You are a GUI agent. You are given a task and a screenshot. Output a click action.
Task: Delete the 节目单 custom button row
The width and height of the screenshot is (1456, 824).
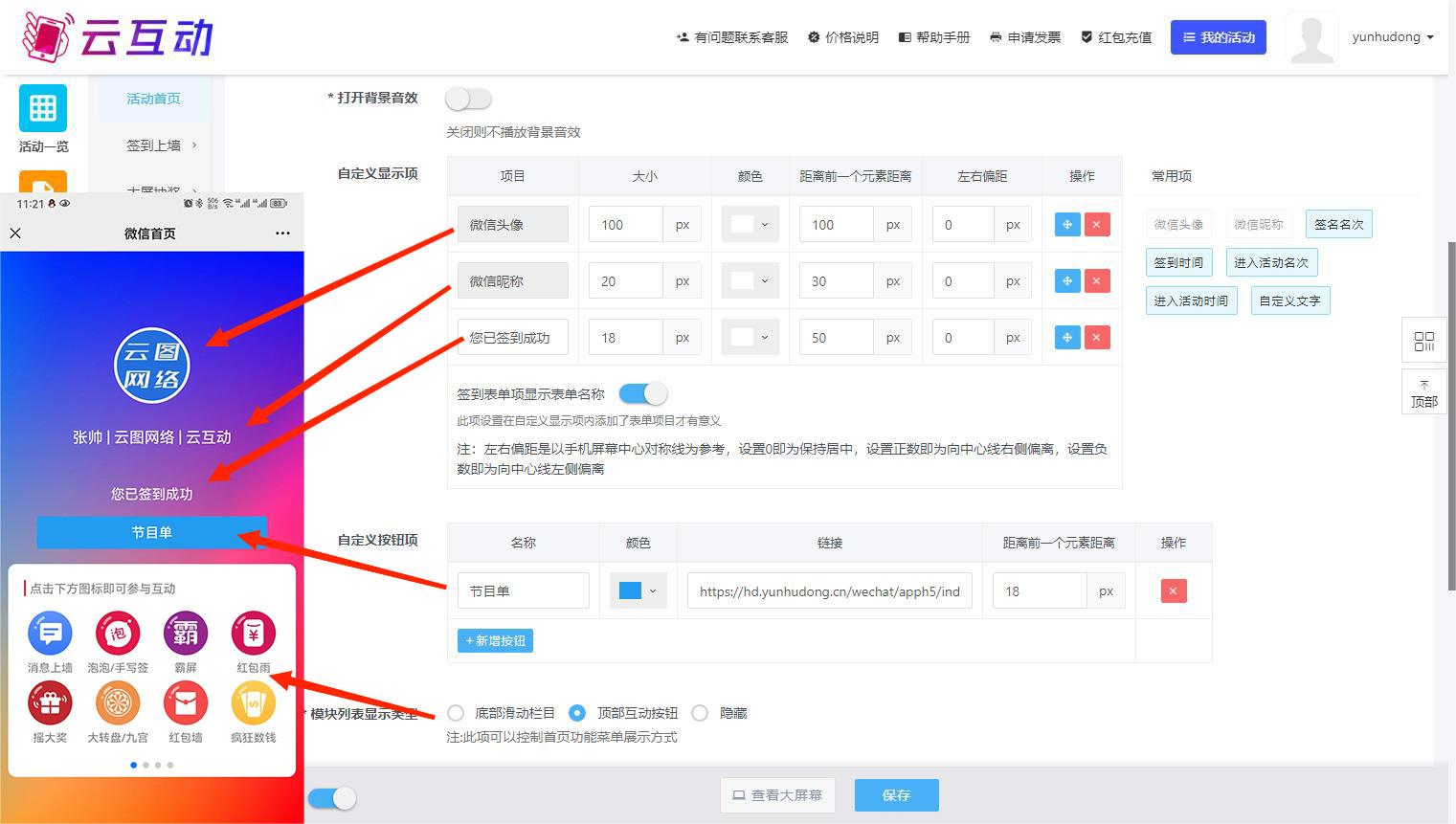[x=1173, y=591]
